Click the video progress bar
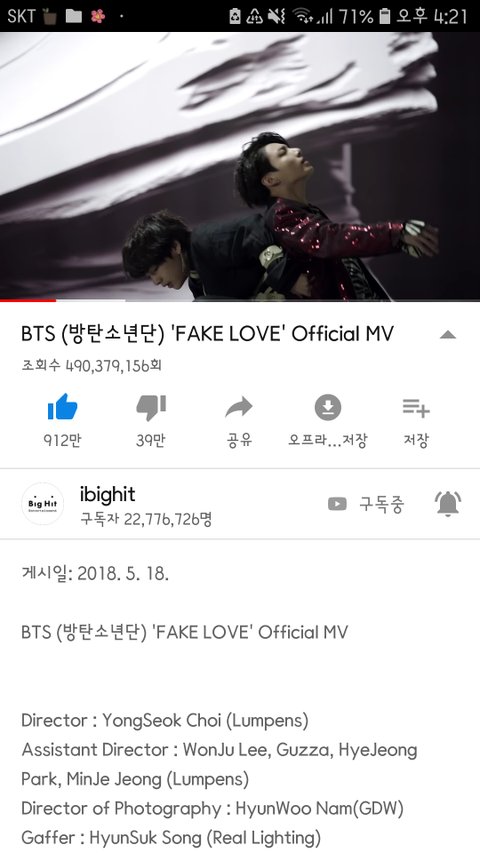 click(x=240, y=300)
